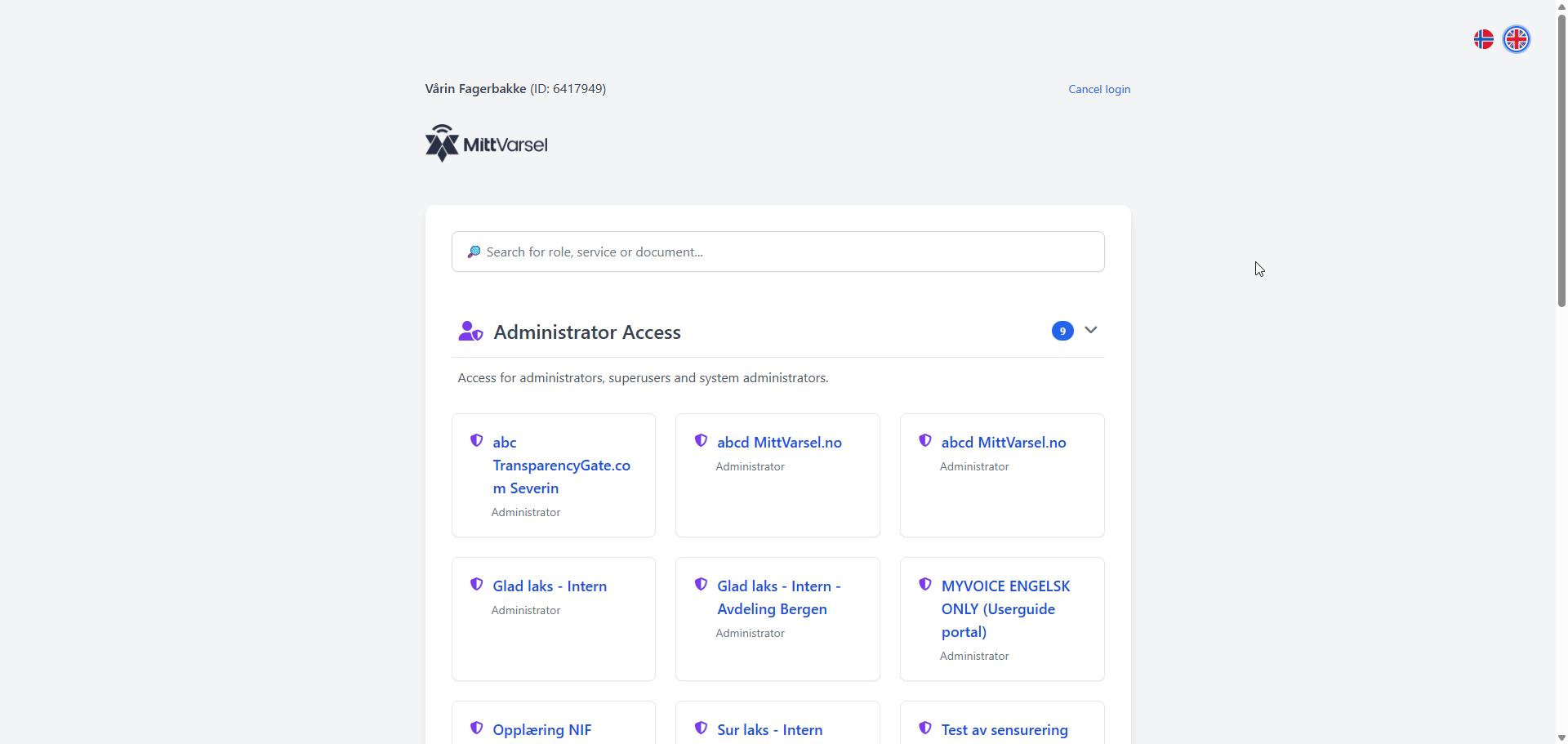
Task: Open MYVOICE ENGELSK ONLY Userguide portal
Action: (x=1004, y=608)
